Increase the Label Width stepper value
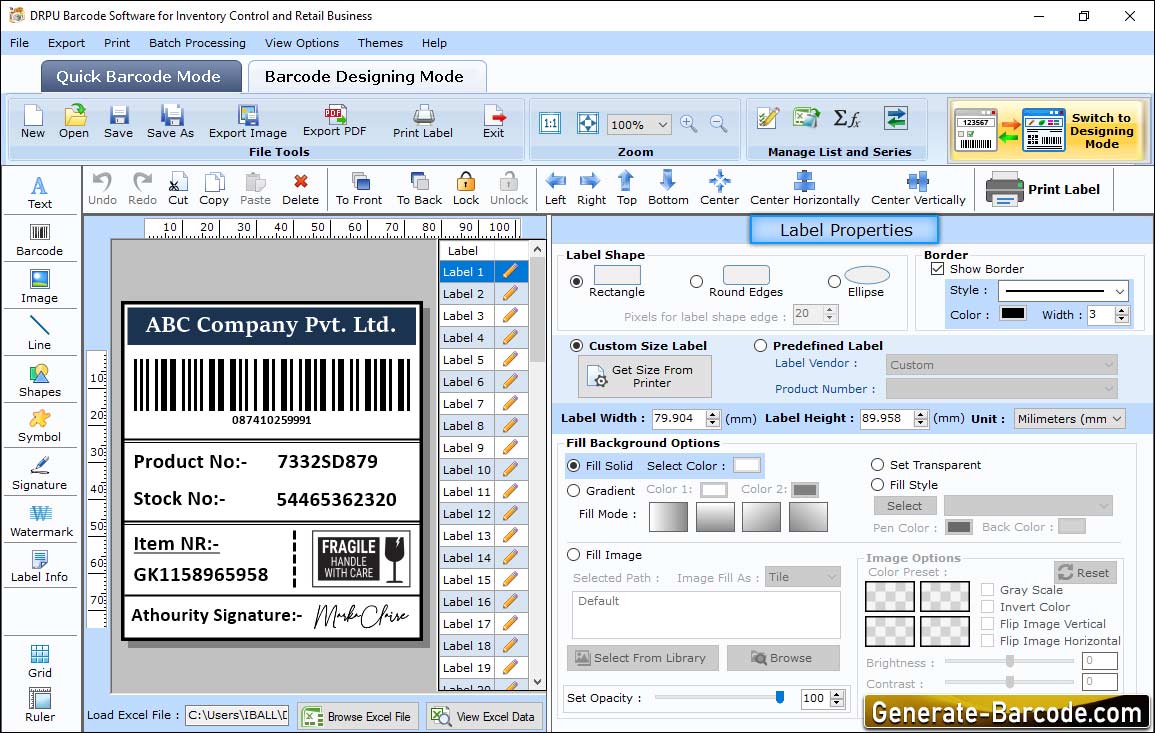The height and width of the screenshot is (733, 1155). coord(712,414)
